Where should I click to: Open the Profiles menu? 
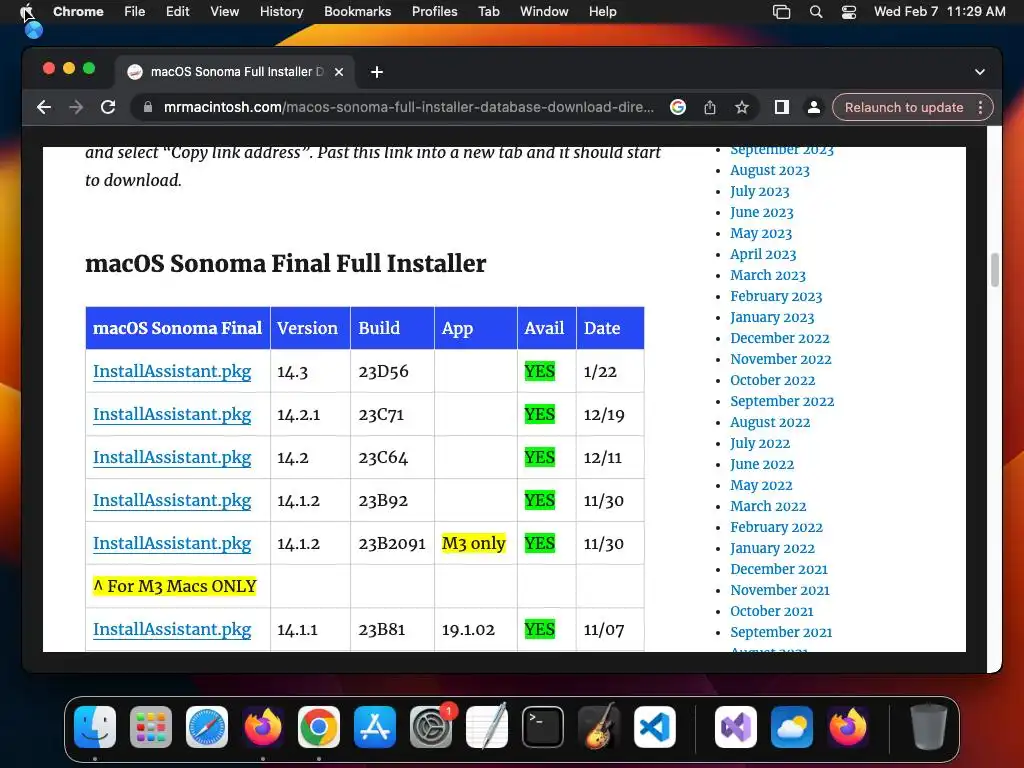coord(434,12)
